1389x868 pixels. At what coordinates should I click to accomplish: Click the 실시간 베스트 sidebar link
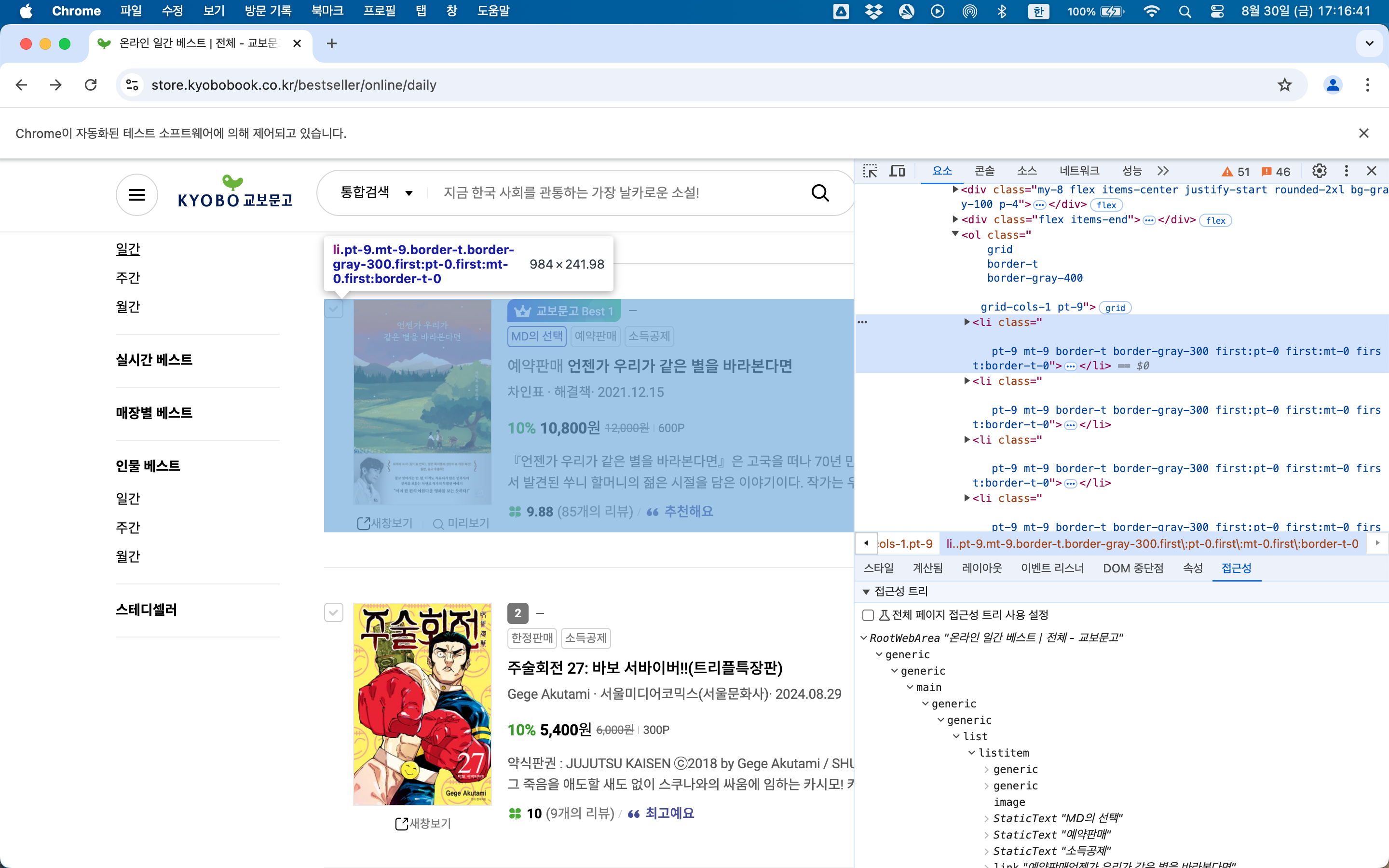(x=154, y=360)
